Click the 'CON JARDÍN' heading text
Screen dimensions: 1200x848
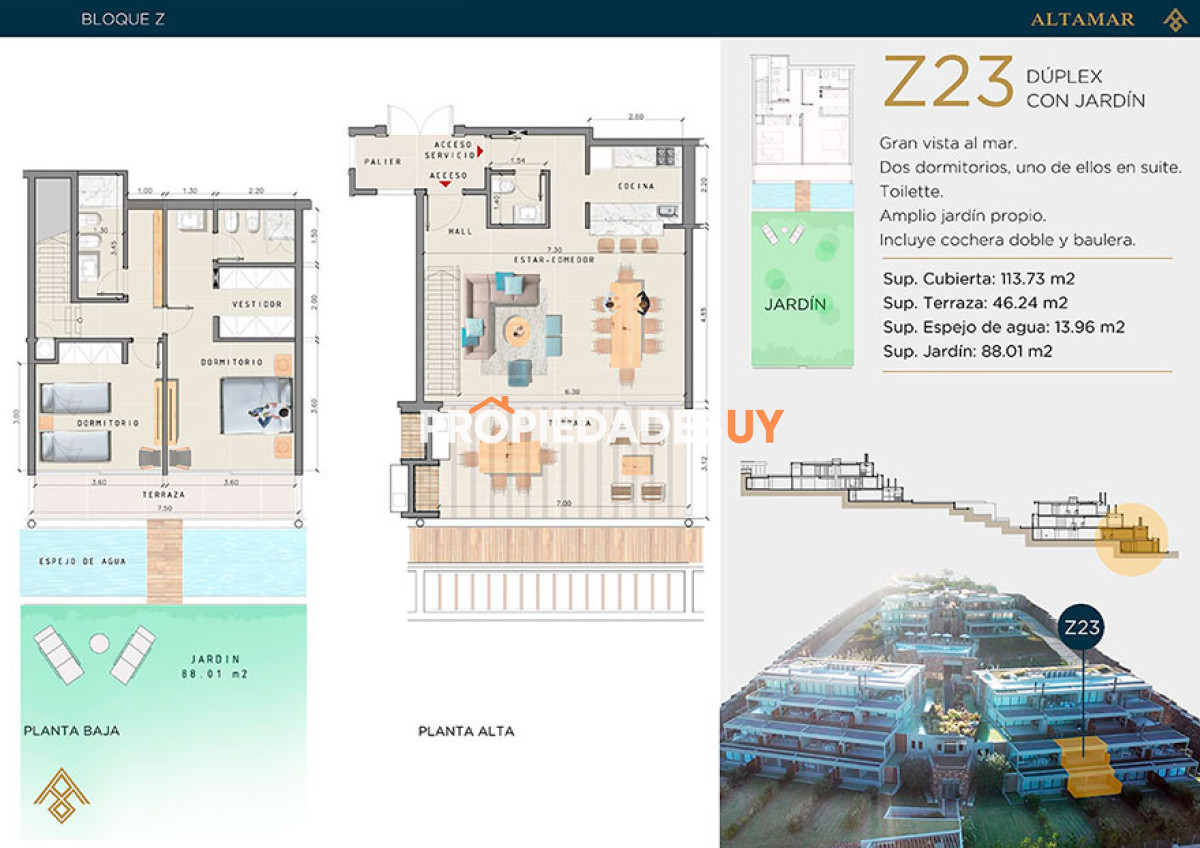pyautogui.click(x=1086, y=100)
